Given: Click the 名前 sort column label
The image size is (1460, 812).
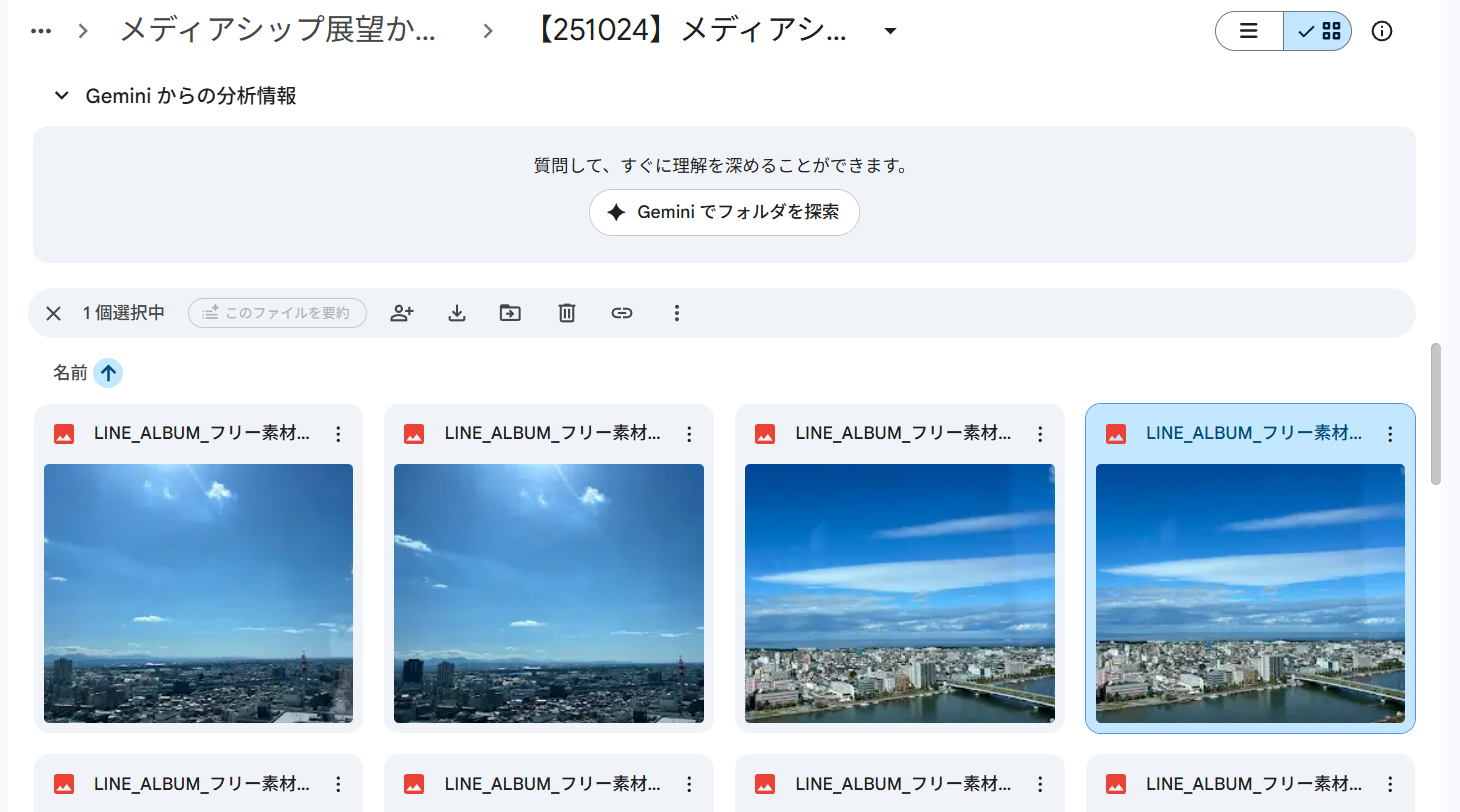Looking at the screenshot, I should (70, 373).
